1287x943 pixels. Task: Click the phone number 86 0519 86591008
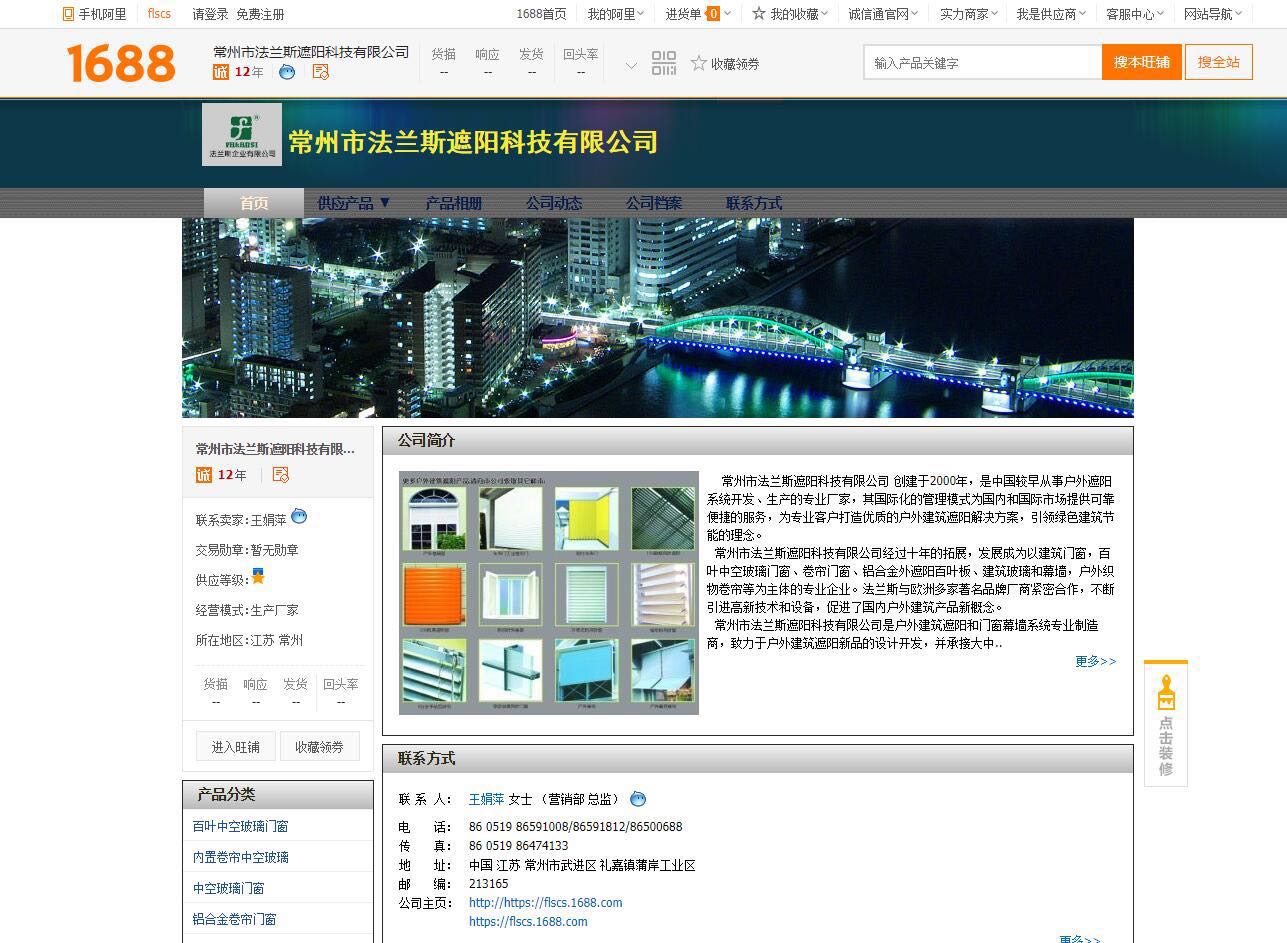click(x=519, y=827)
